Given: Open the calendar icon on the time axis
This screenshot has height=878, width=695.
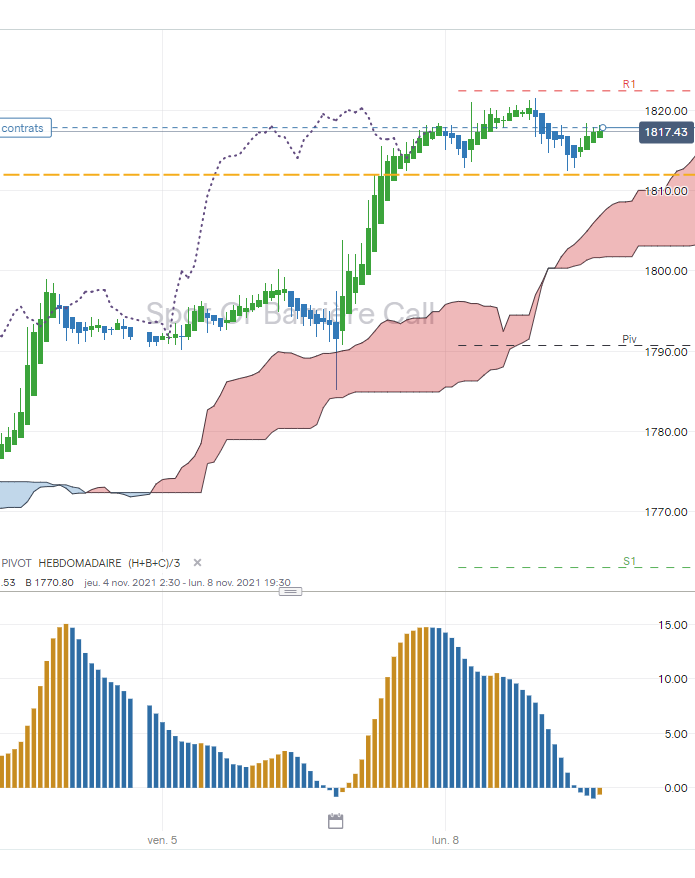Looking at the screenshot, I should 335,821.
